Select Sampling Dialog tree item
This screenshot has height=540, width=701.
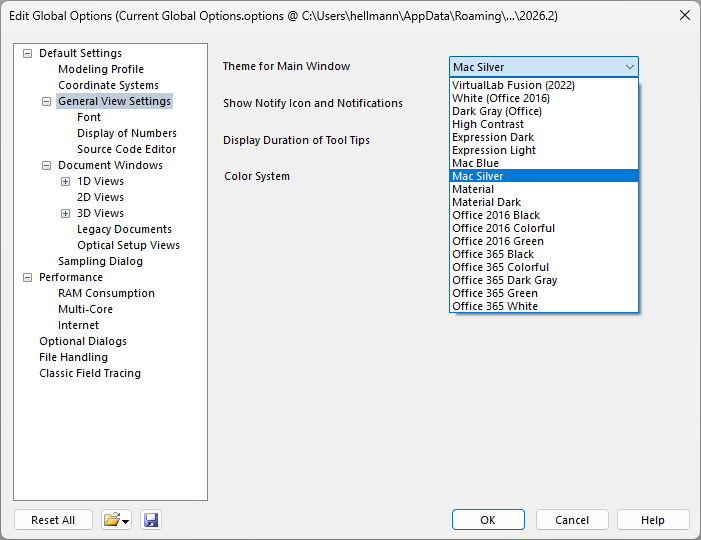[x=101, y=262]
